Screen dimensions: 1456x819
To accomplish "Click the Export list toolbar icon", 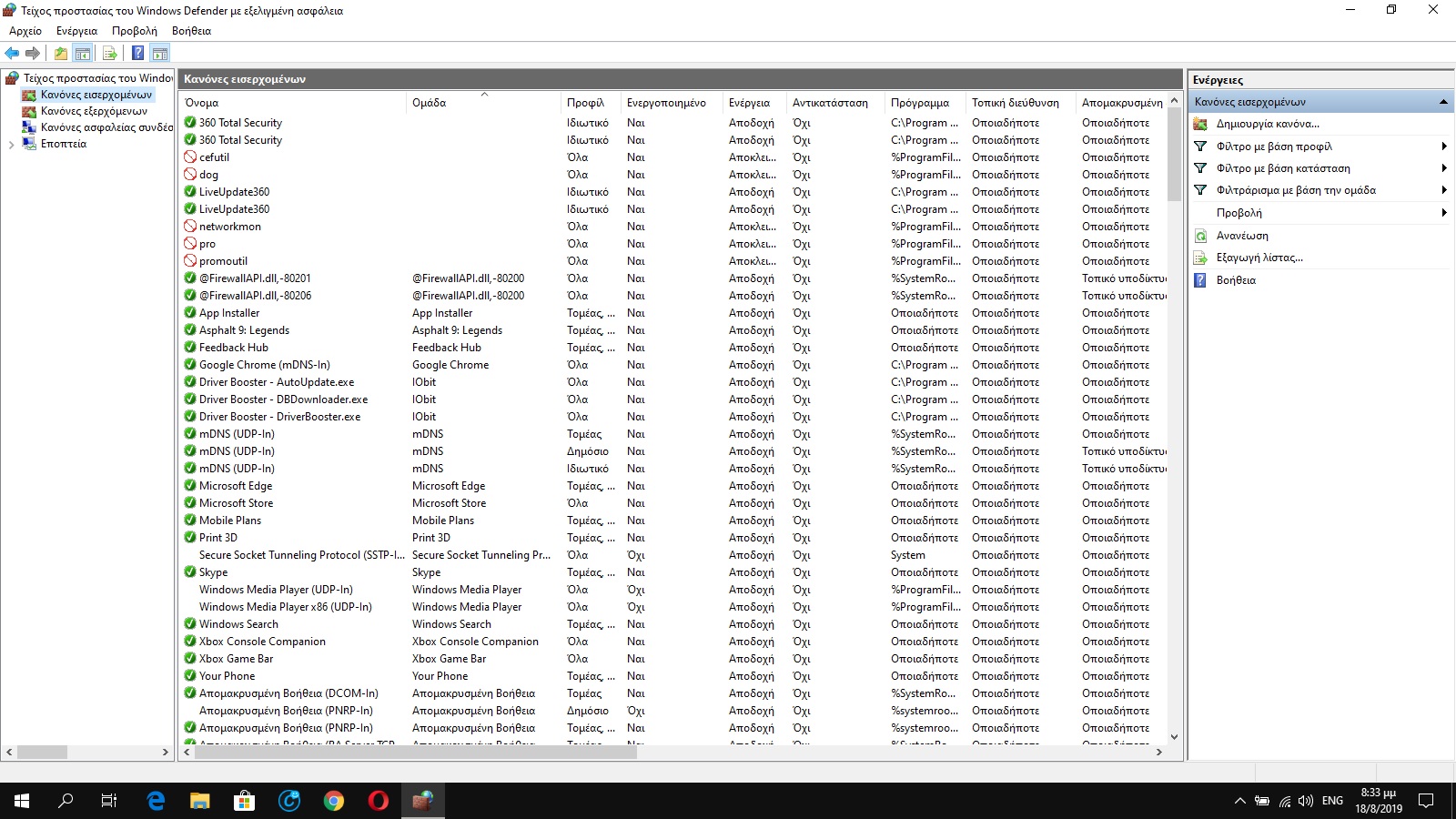I will (x=109, y=54).
